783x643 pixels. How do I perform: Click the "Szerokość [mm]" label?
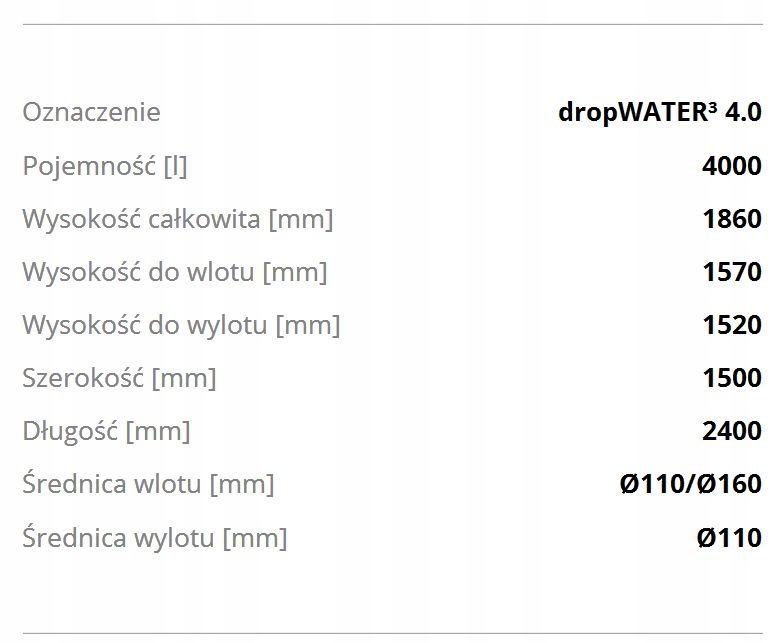(x=119, y=378)
